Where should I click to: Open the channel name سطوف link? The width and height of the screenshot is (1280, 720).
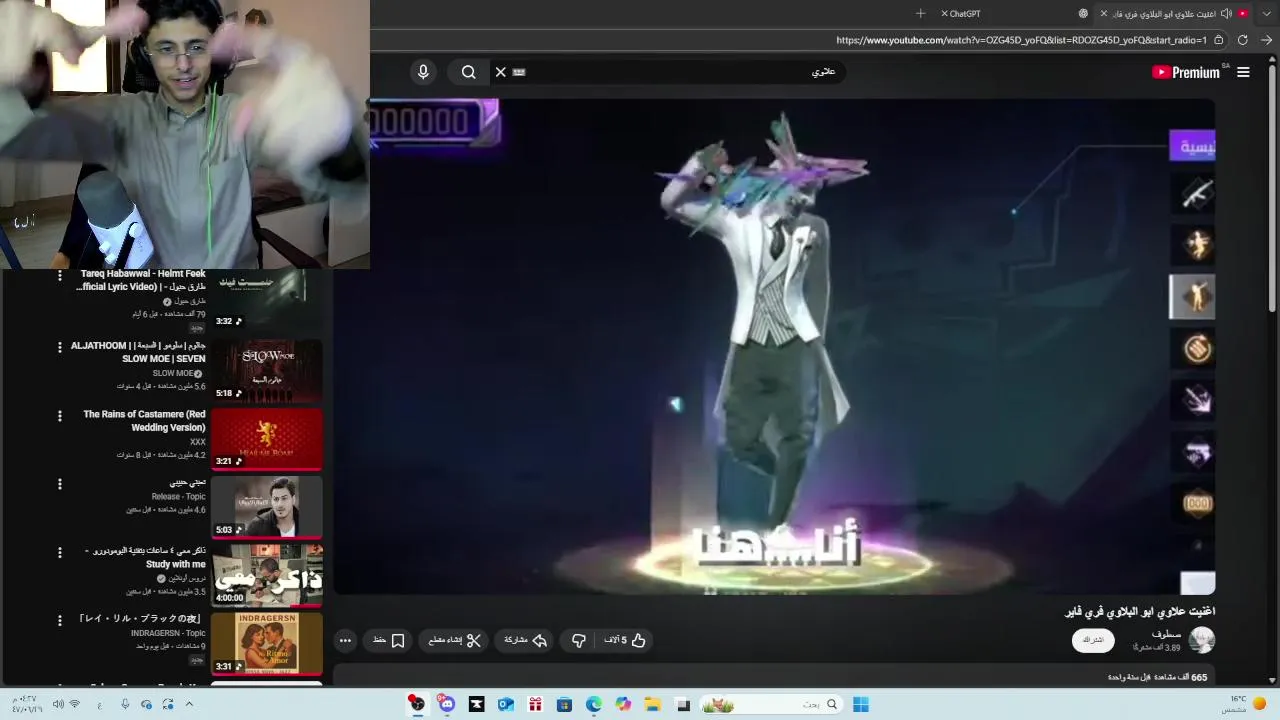coord(1166,634)
